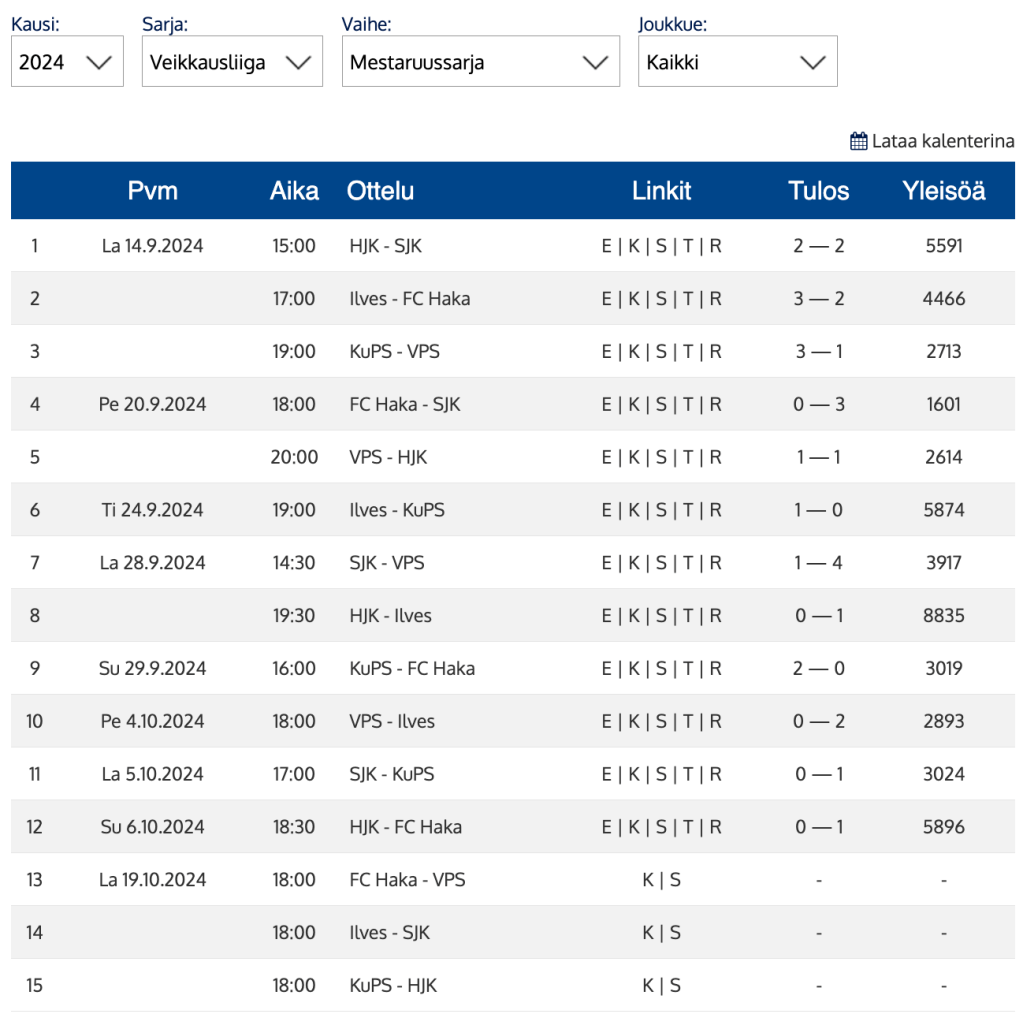Image resolution: width=1023 pixels, height=1014 pixels.
Task: Click K link for KuPS - VPS match
Action: (x=634, y=352)
